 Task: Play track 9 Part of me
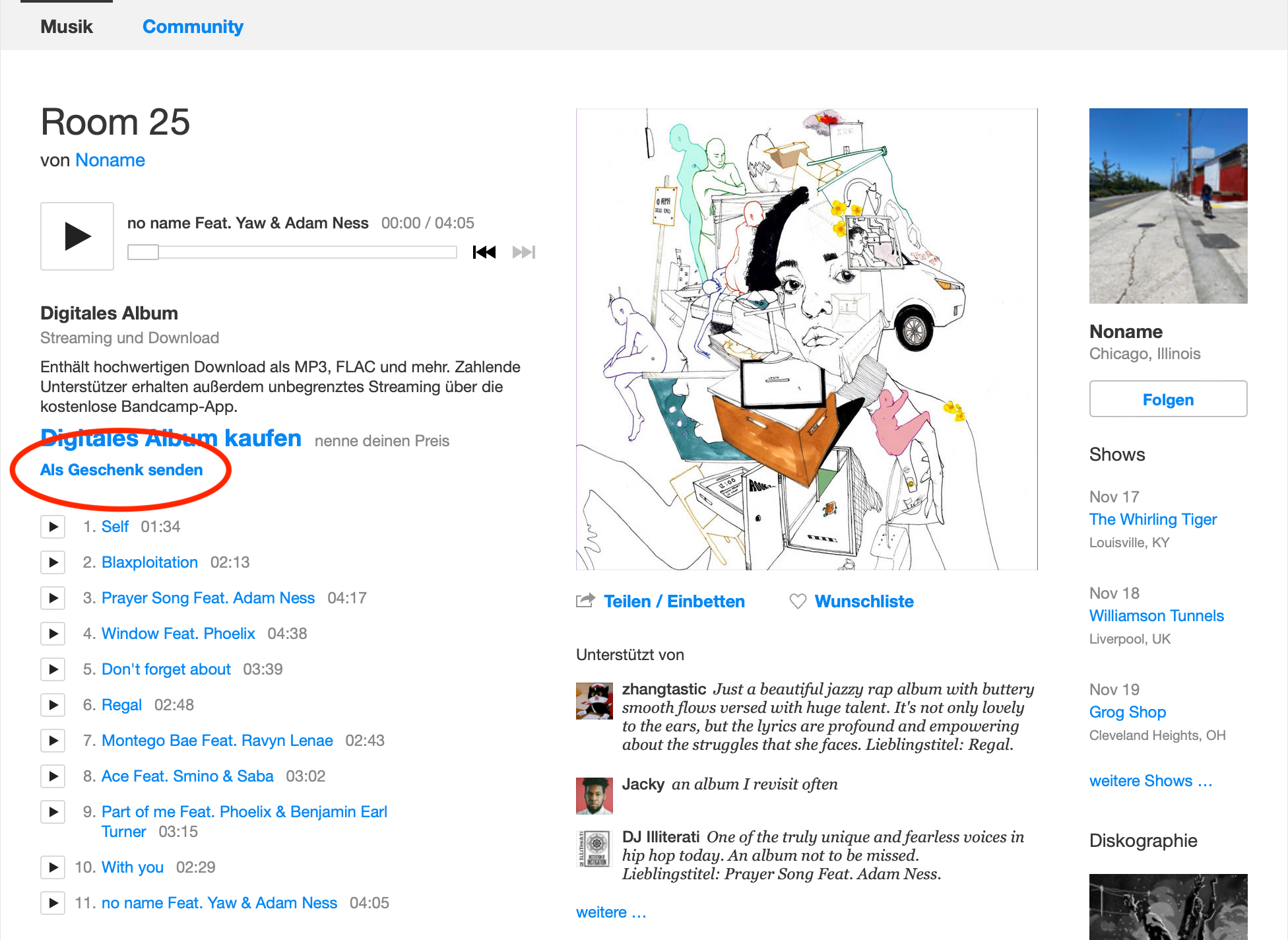pyautogui.click(x=53, y=812)
